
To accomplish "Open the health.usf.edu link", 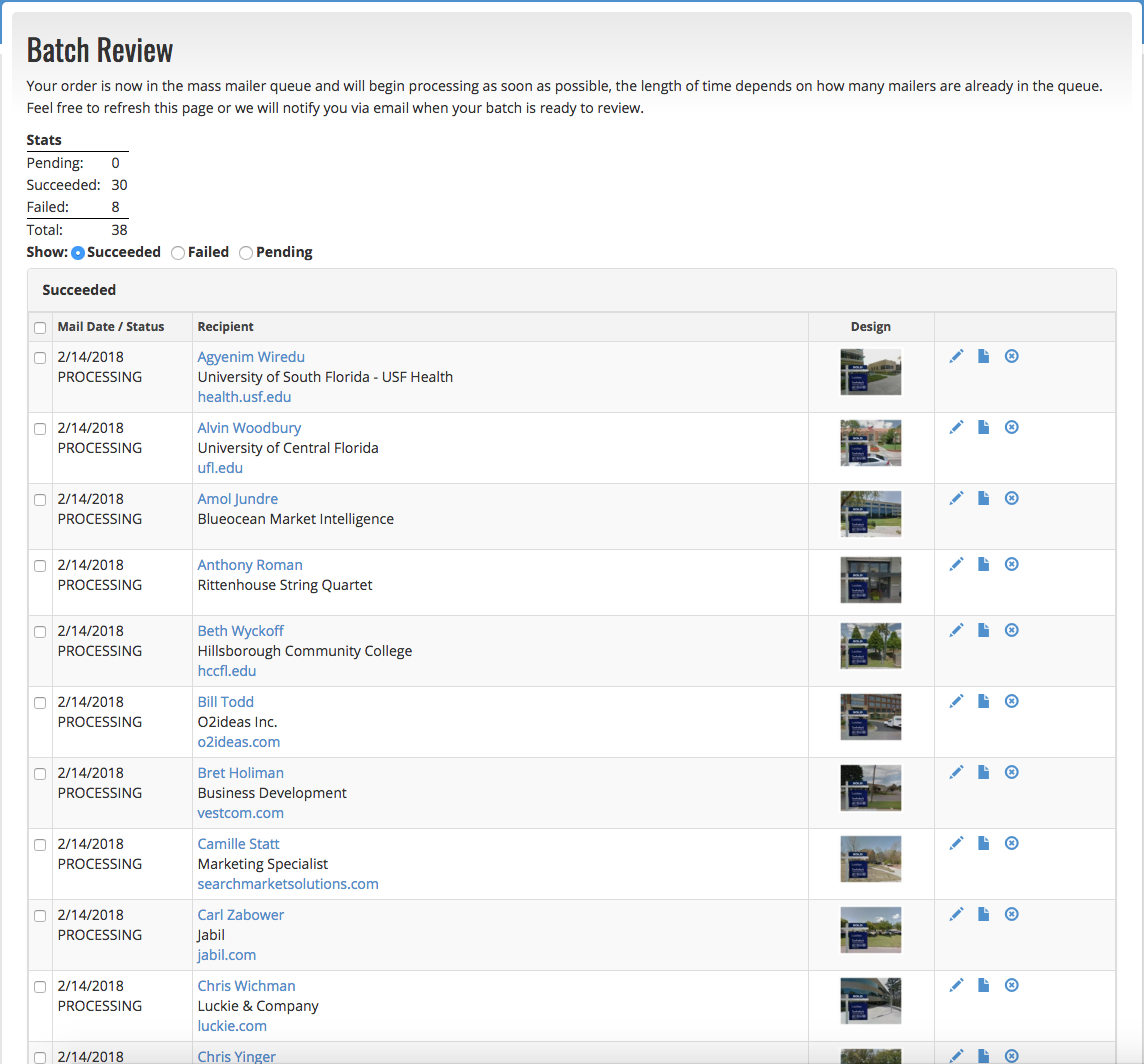I will 244,397.
